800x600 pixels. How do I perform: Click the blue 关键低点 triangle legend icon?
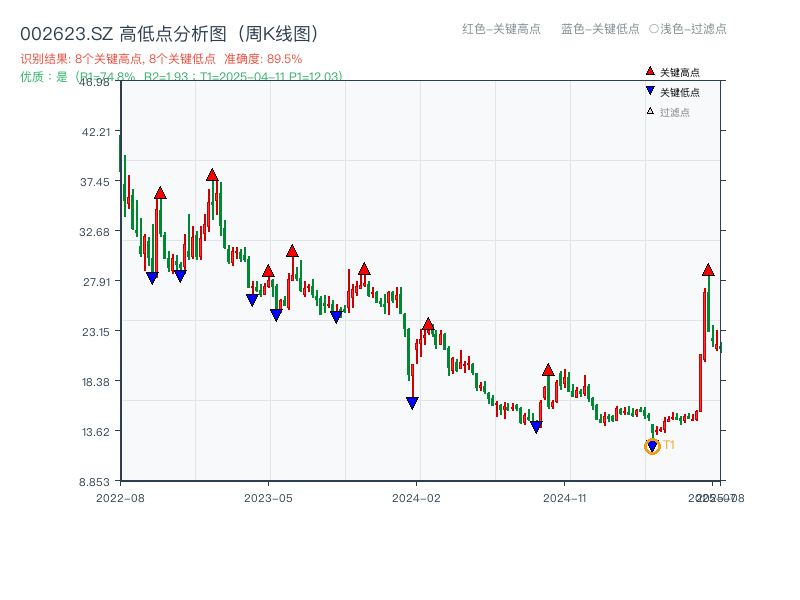[648, 88]
